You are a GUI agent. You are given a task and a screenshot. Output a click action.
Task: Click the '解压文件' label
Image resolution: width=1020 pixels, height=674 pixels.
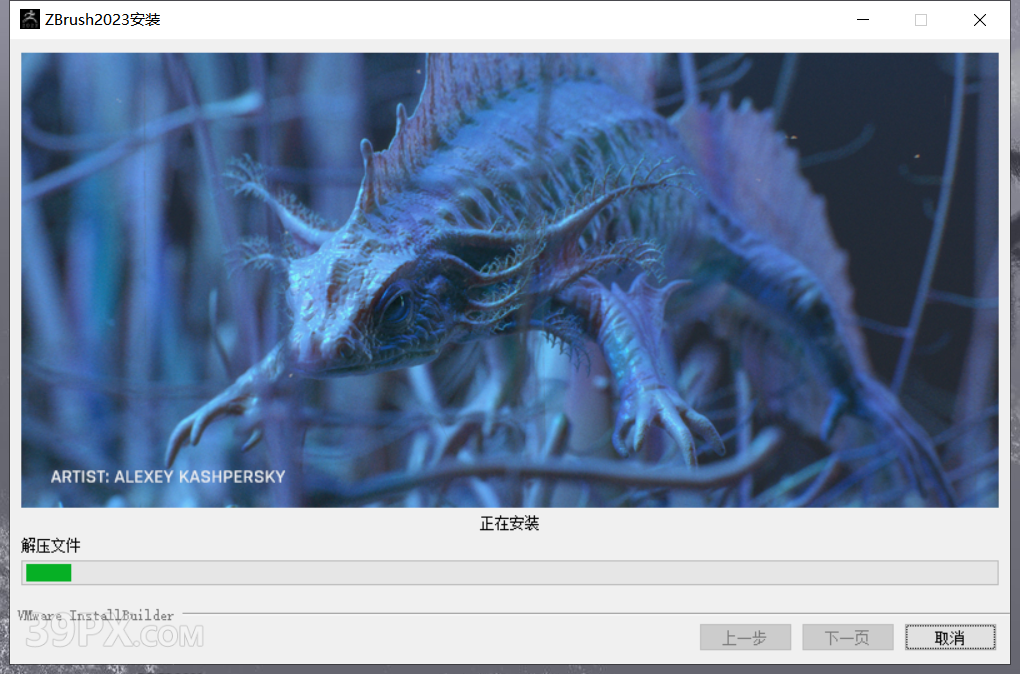click(x=51, y=545)
